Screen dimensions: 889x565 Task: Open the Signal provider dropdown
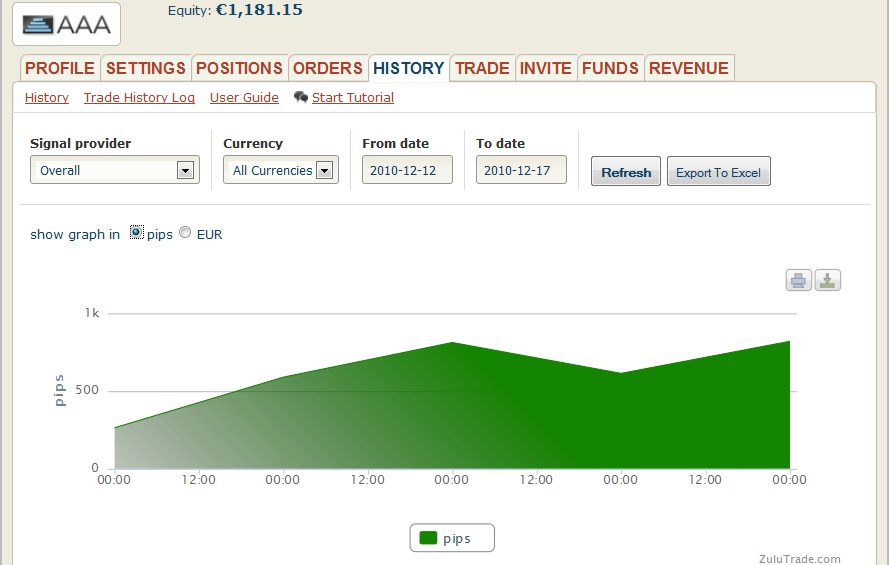tap(115, 169)
